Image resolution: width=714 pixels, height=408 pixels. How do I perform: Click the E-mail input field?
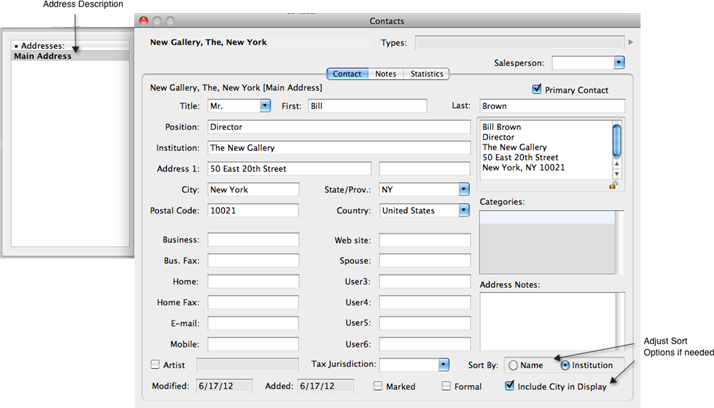pyautogui.click(x=253, y=324)
